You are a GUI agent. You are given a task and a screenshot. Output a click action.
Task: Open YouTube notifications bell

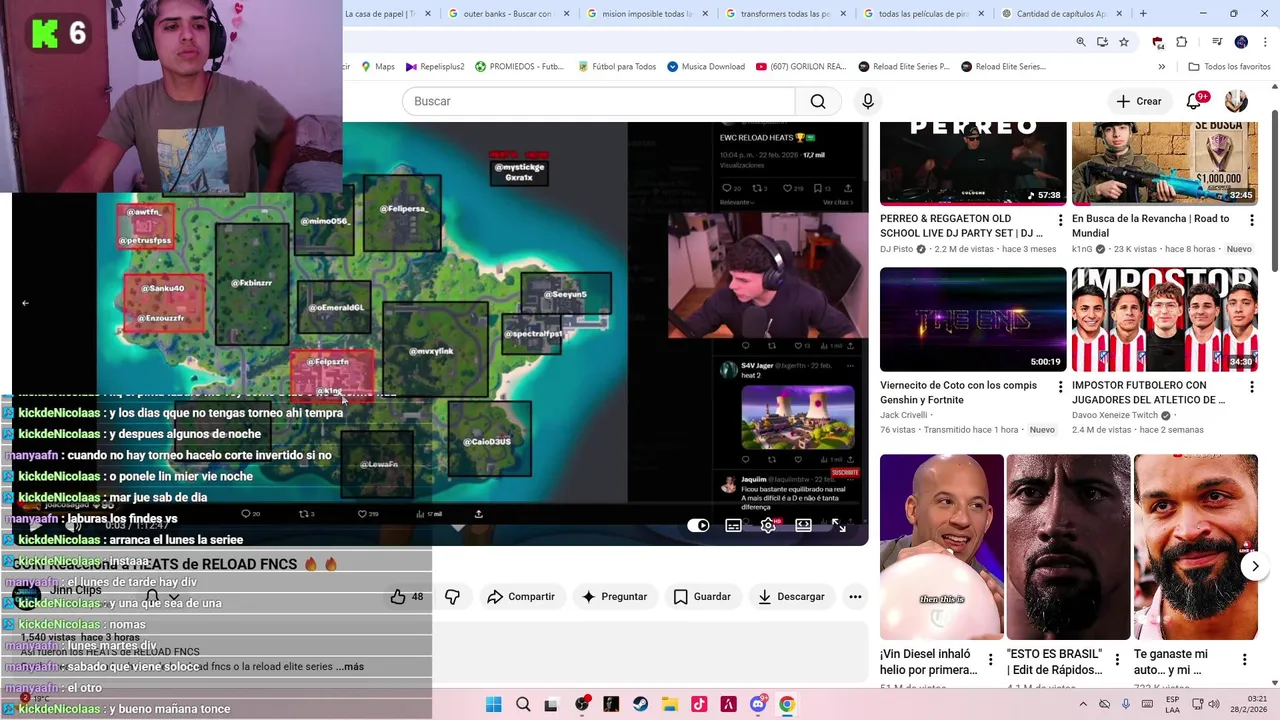[x=1194, y=101]
